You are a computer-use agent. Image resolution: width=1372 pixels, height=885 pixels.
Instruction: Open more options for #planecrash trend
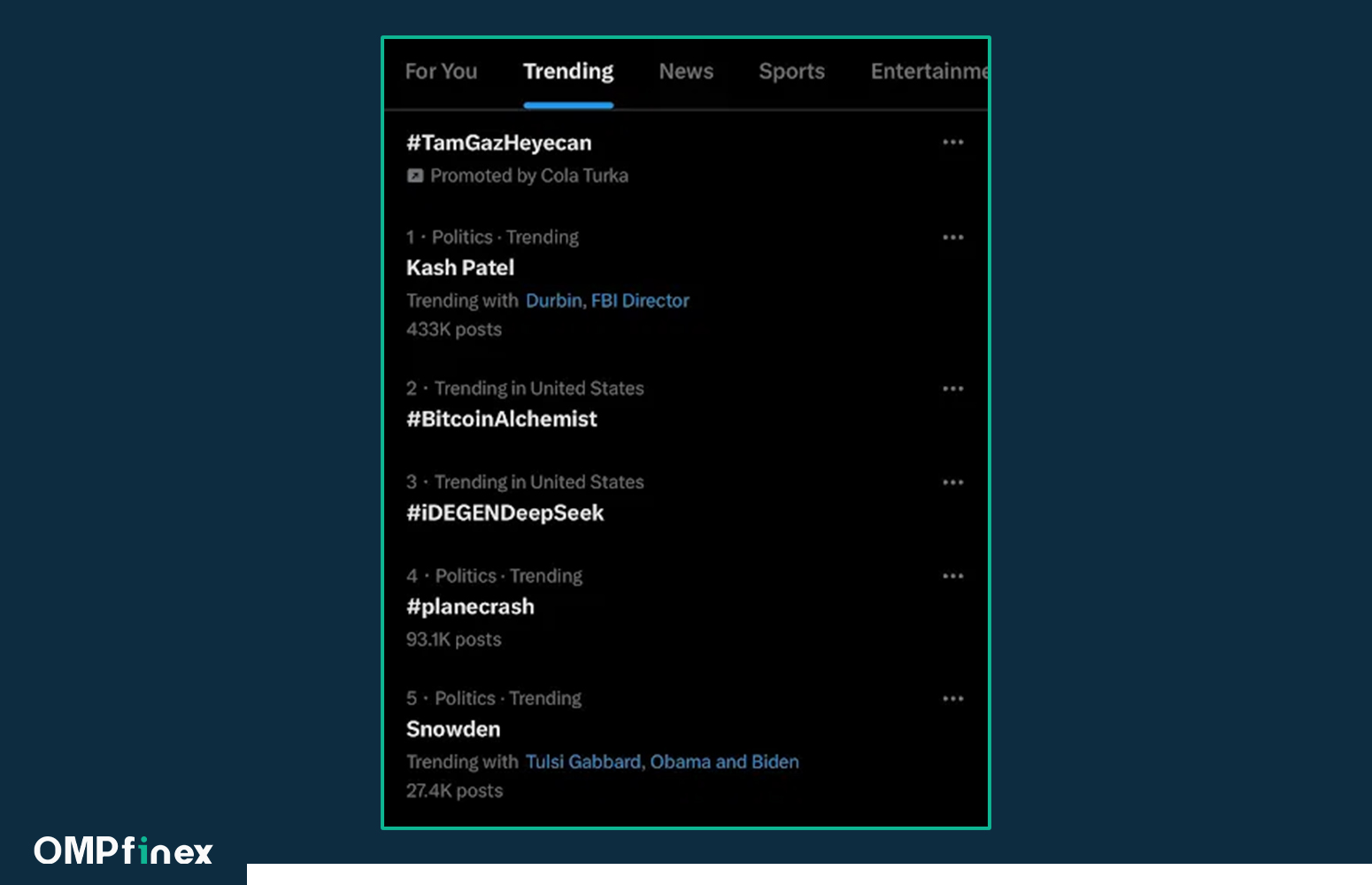point(952,576)
